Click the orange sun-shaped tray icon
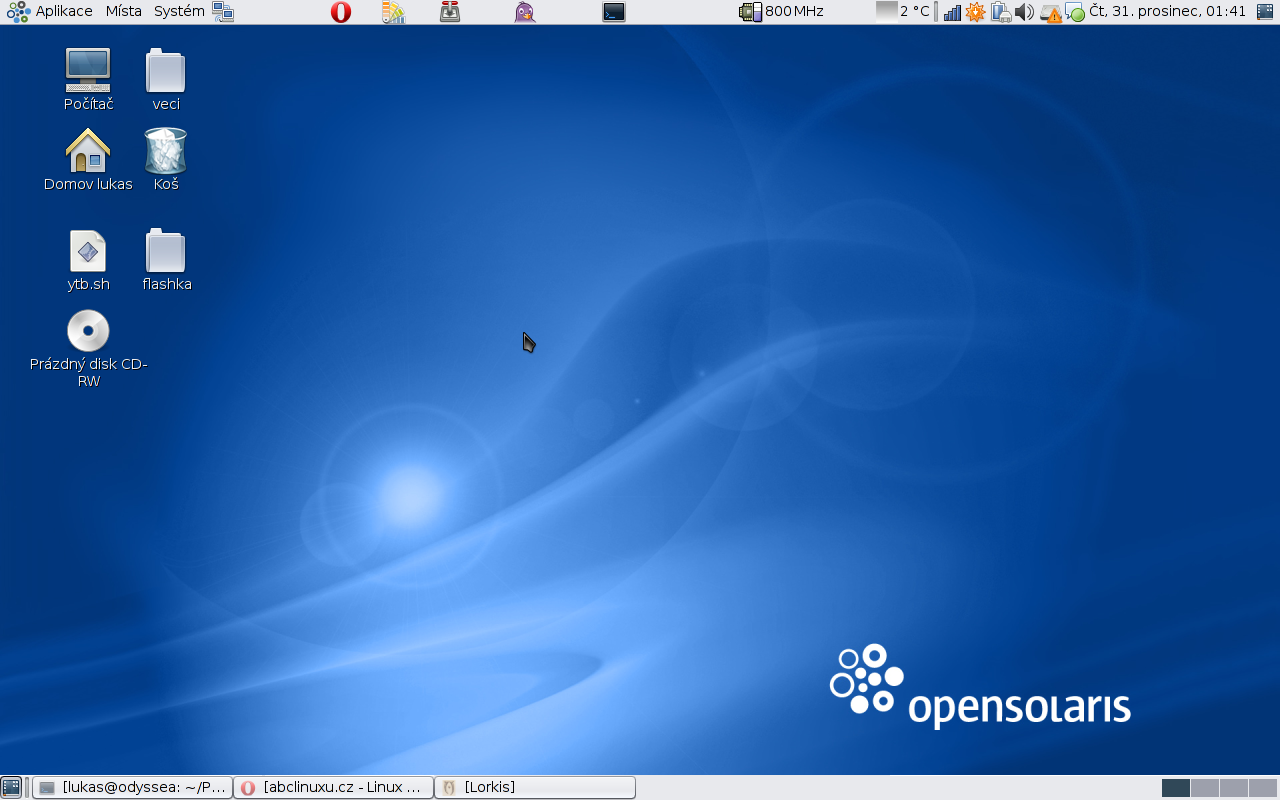1280x800 pixels. click(975, 12)
